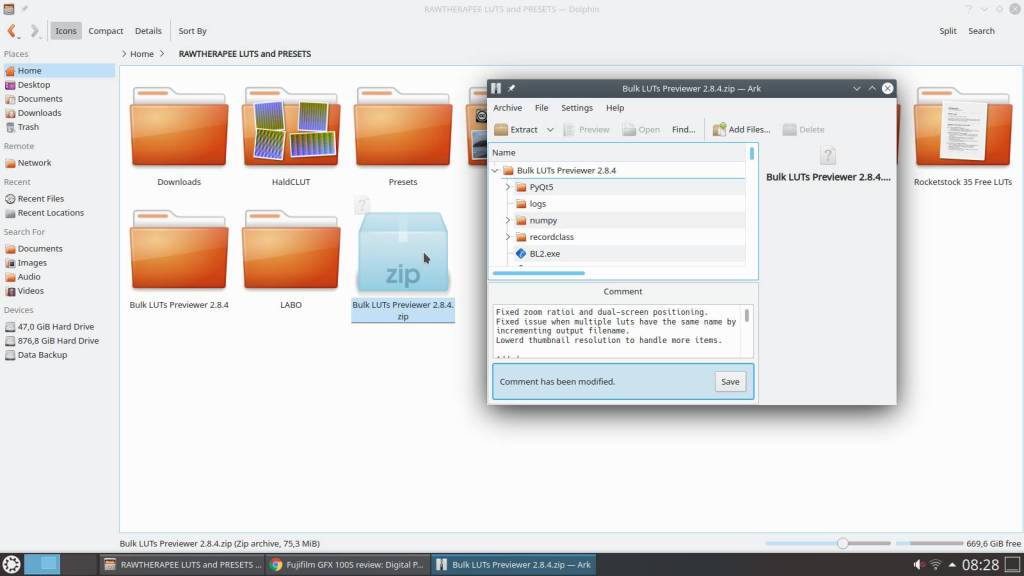The height and width of the screenshot is (576, 1024).
Task: Switch Dolphin to Icons view mode
Action: 66,31
